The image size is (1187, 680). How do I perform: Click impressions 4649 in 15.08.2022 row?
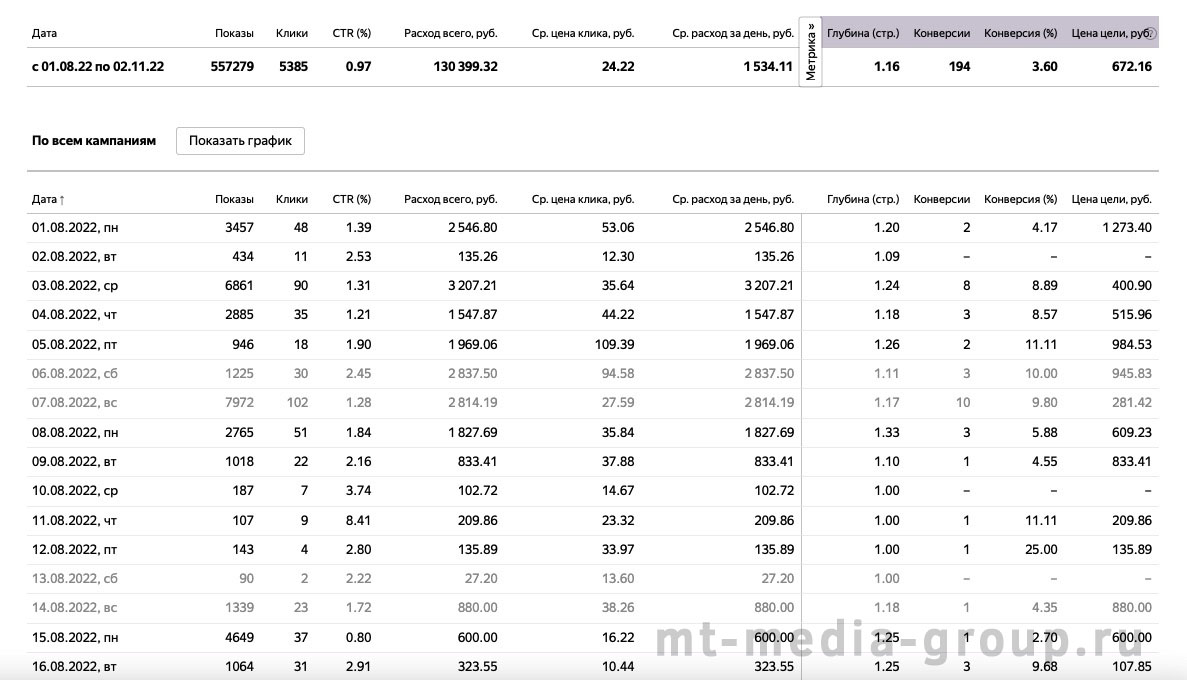coord(239,638)
